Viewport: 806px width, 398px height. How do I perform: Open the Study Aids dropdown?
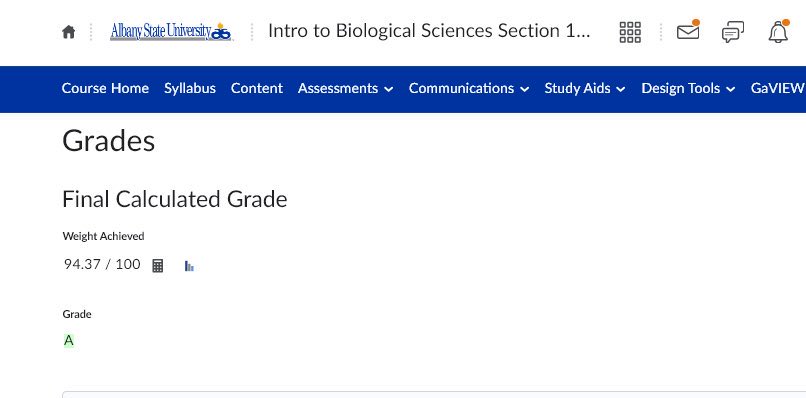[585, 88]
